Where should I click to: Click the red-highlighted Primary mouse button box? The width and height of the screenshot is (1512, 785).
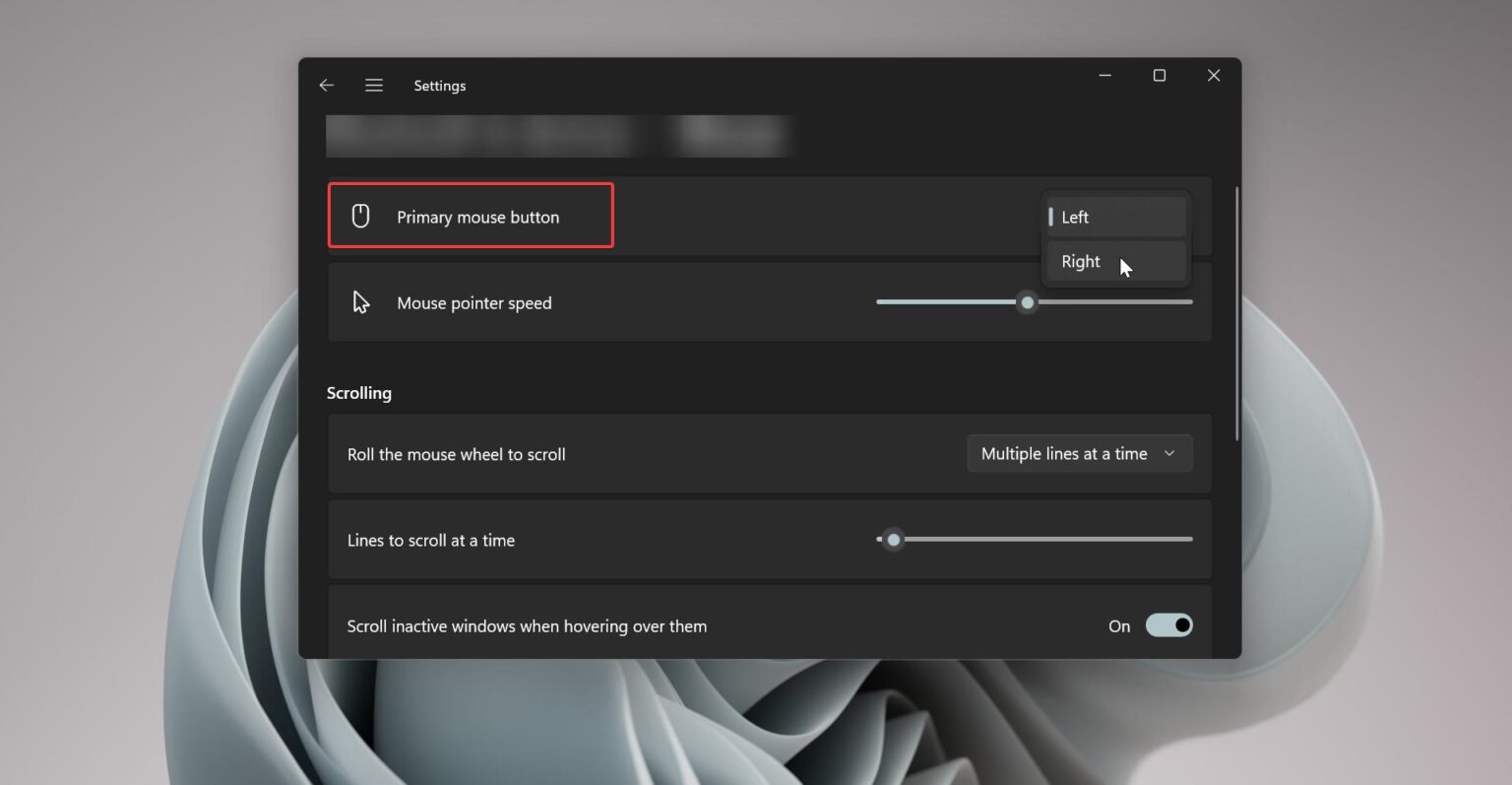click(x=471, y=215)
